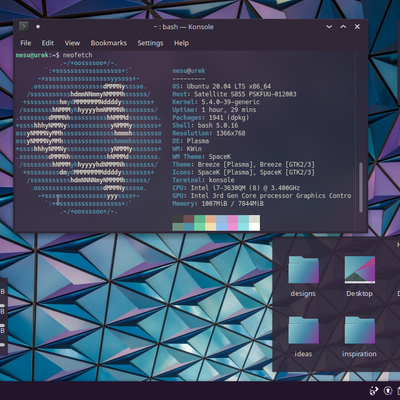
Task: Click the typed 'neofetch' command text
Action: 77,55
